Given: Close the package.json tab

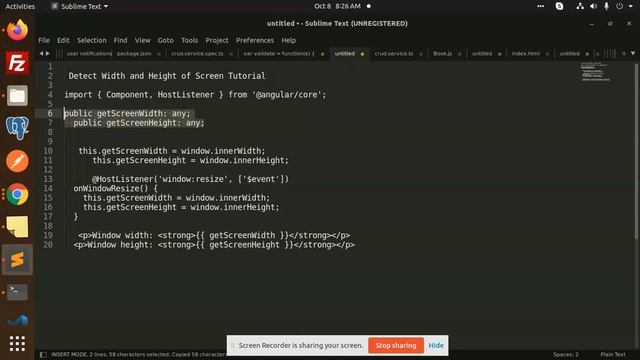Looking at the screenshot, I should pos(159,54).
